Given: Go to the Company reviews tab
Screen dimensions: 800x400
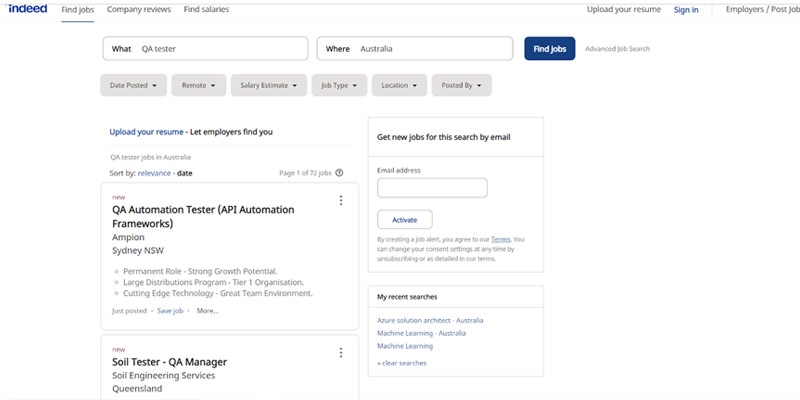Looking at the screenshot, I should [x=139, y=10].
